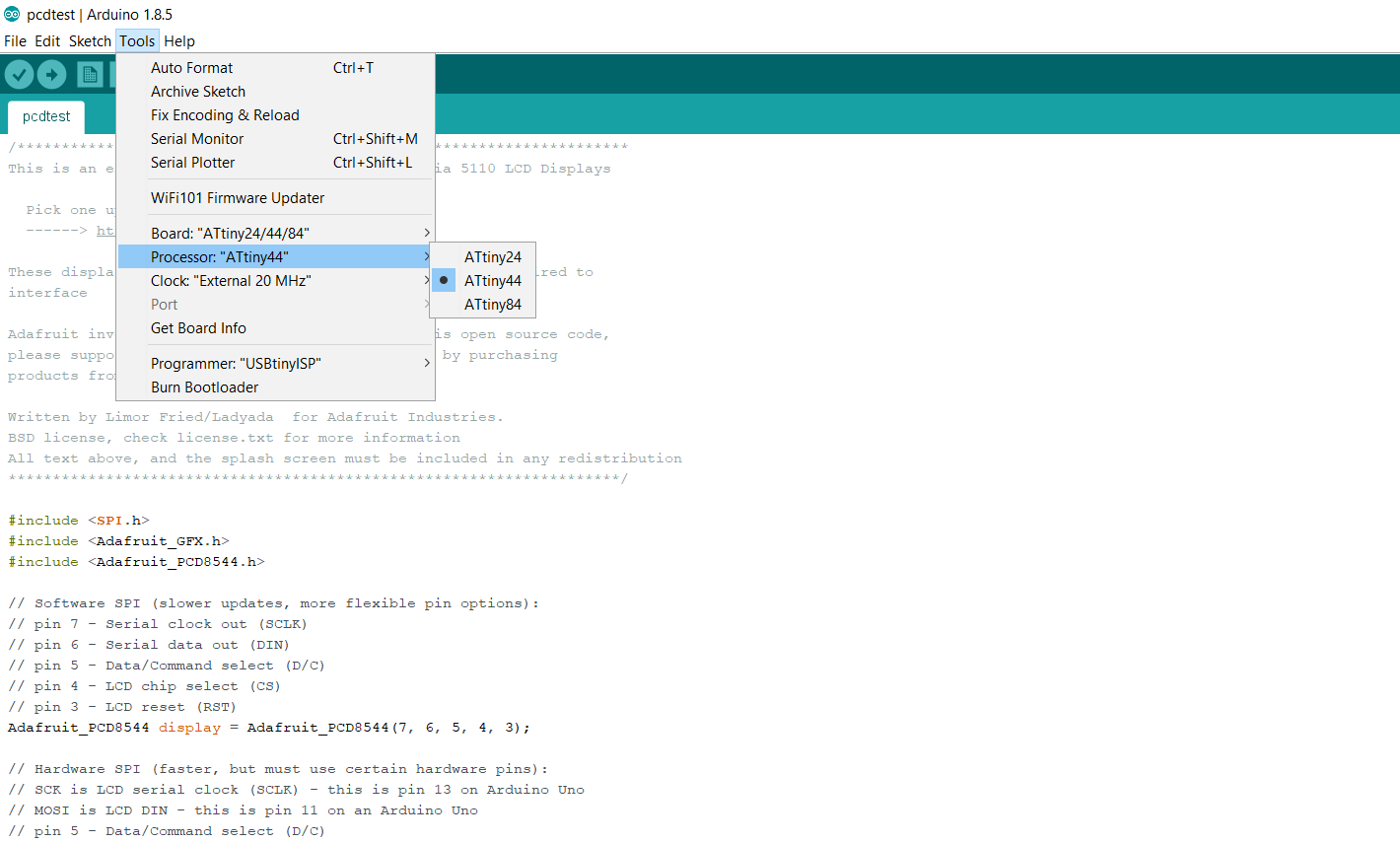Choose Get Board Info
The width and height of the screenshot is (1400, 843).
click(x=275, y=328)
